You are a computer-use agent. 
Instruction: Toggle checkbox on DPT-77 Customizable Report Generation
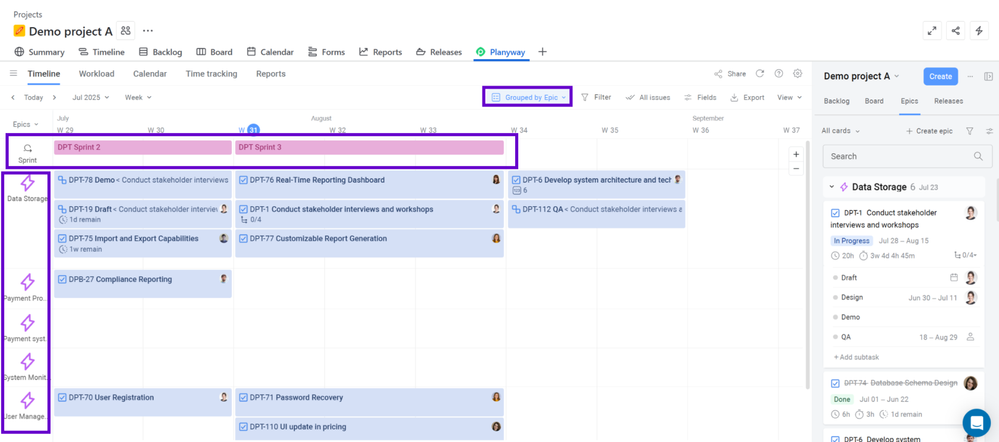point(243,239)
